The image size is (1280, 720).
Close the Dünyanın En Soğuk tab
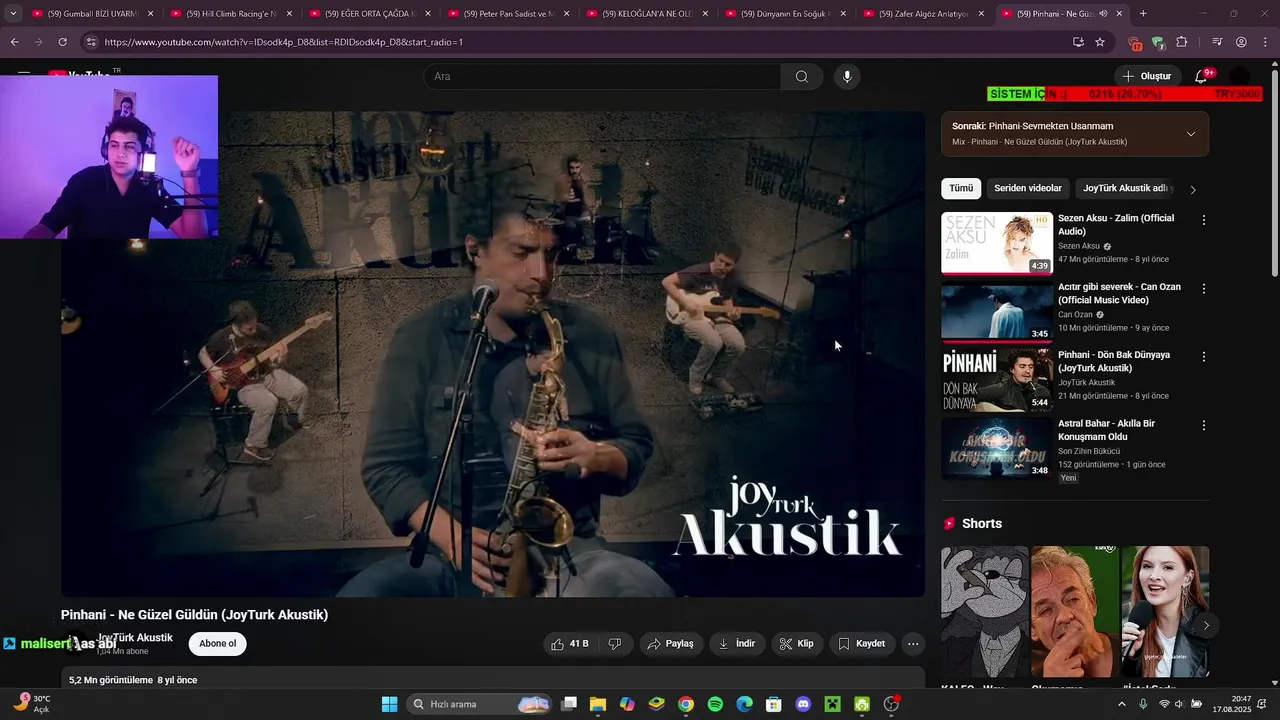[x=844, y=14]
